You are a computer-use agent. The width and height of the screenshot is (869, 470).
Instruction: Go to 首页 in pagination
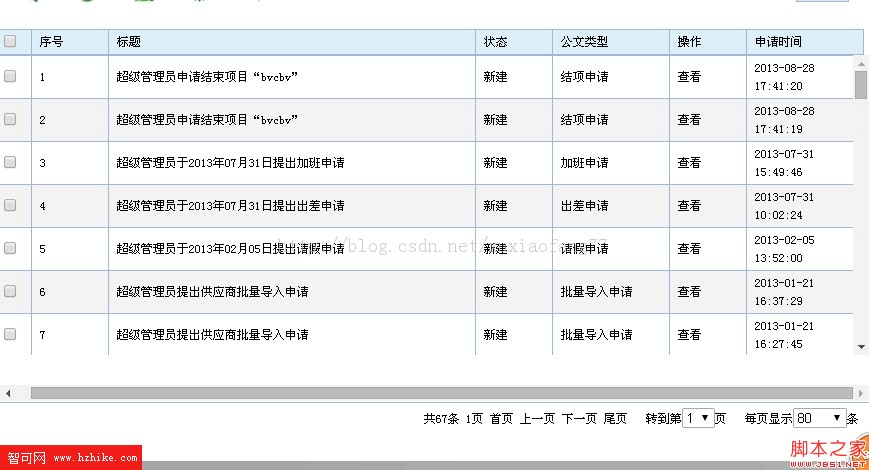coord(501,419)
